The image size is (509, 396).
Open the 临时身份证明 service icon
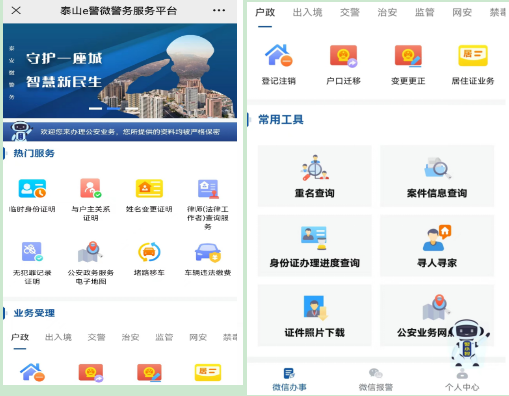coord(32,189)
